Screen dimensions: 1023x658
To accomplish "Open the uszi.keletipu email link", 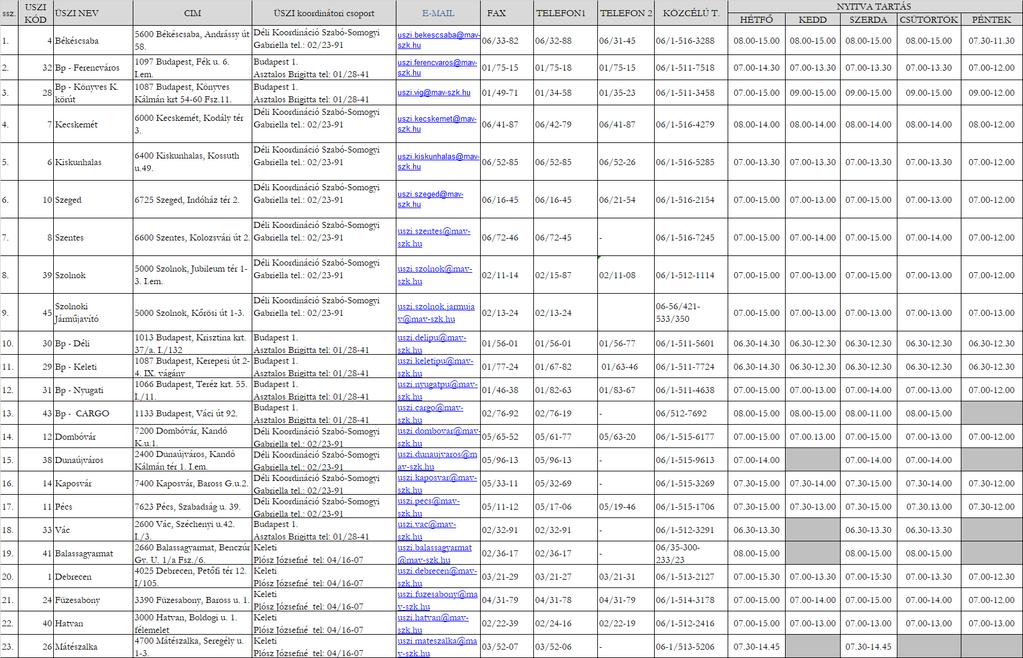I will tap(435, 366).
